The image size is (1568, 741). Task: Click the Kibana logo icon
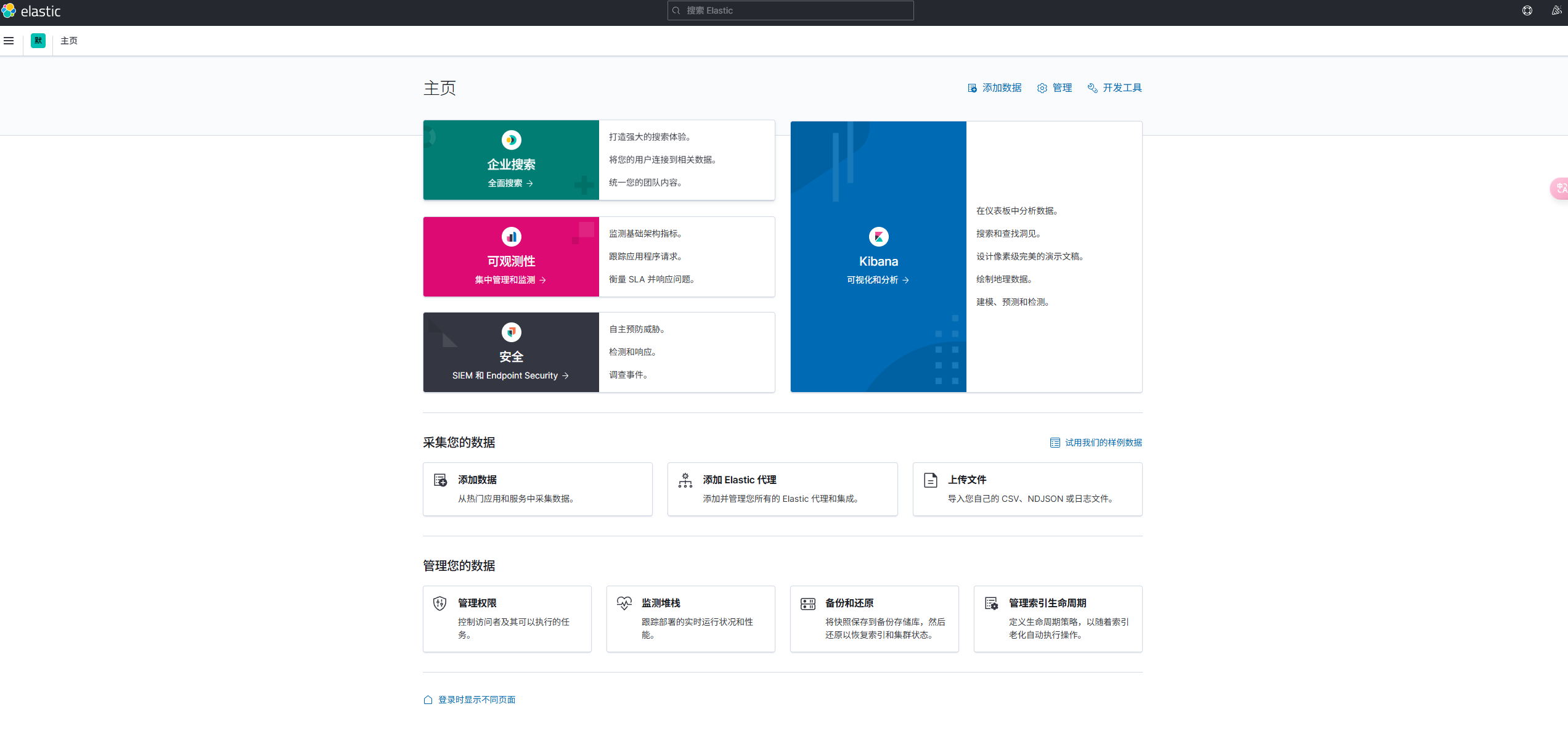point(878,236)
